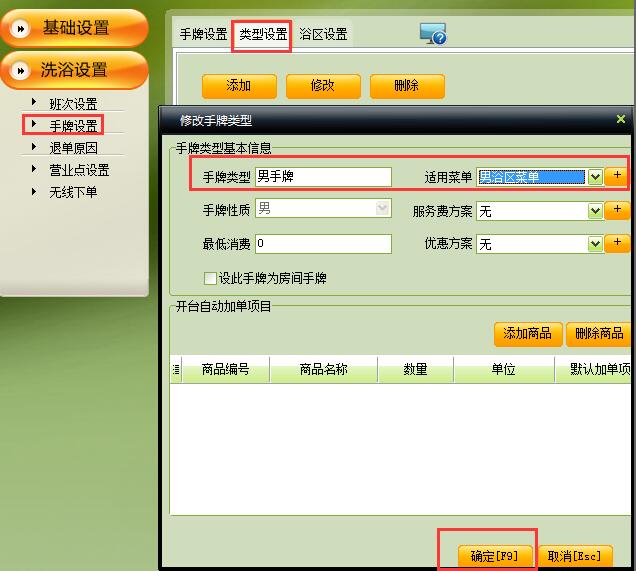Click plus button next to 优惠方案
This screenshot has width=636, height=571.
pos(617,243)
